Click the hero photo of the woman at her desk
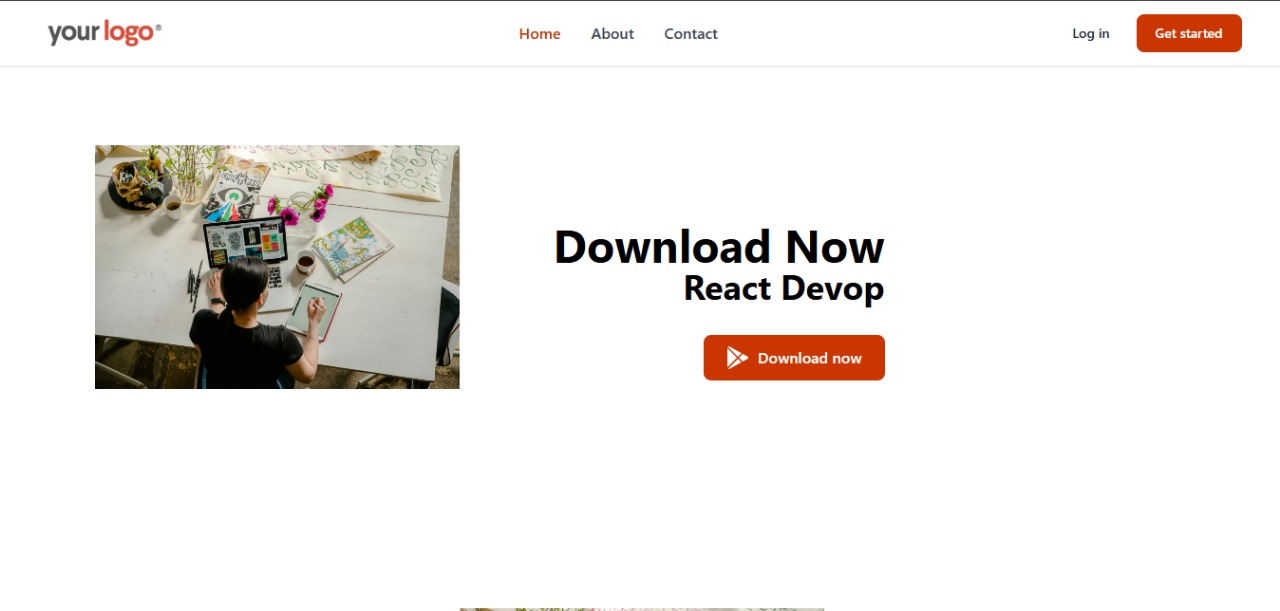This screenshot has width=1280, height=611. click(277, 267)
